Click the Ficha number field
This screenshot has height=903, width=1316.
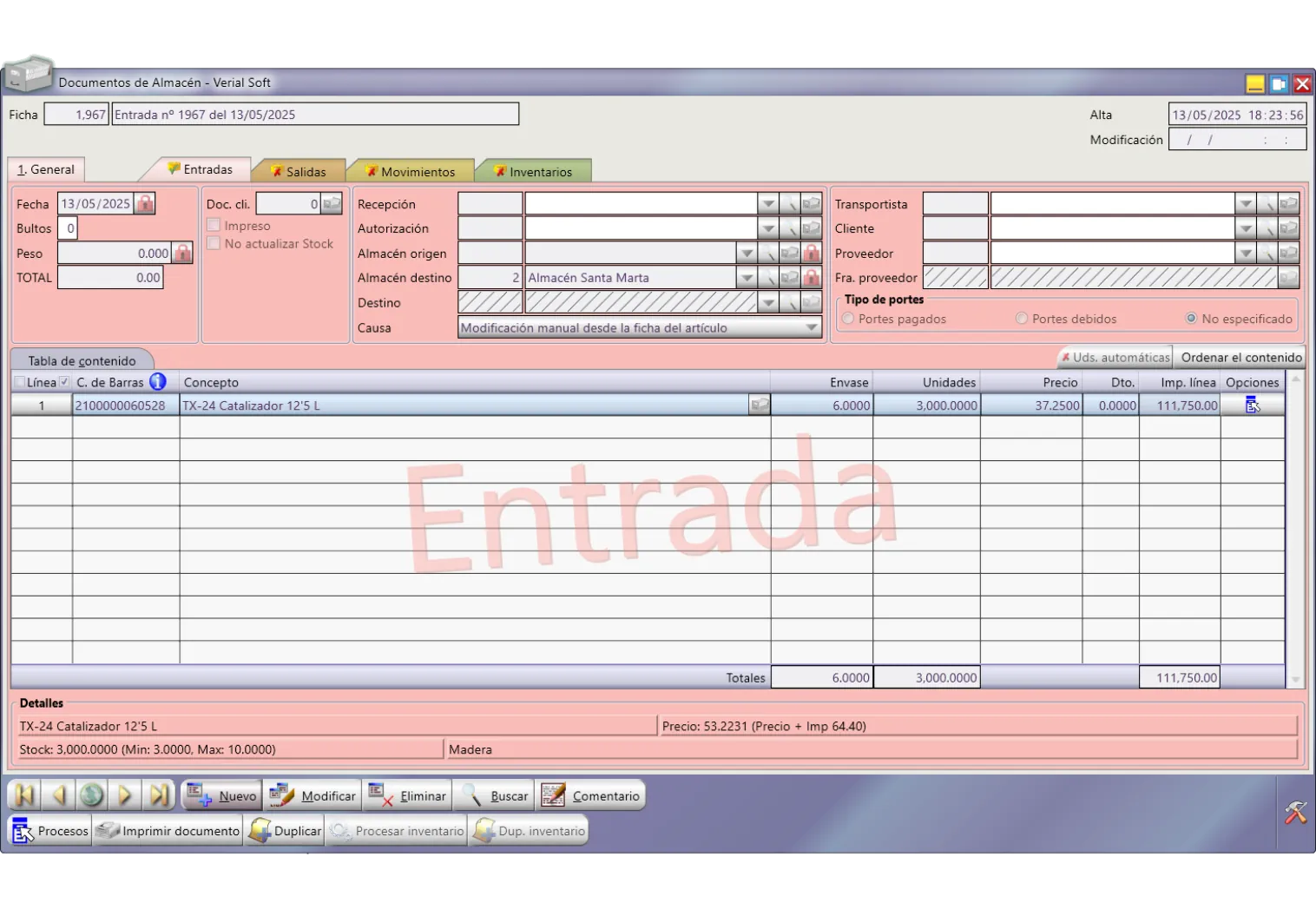point(76,115)
